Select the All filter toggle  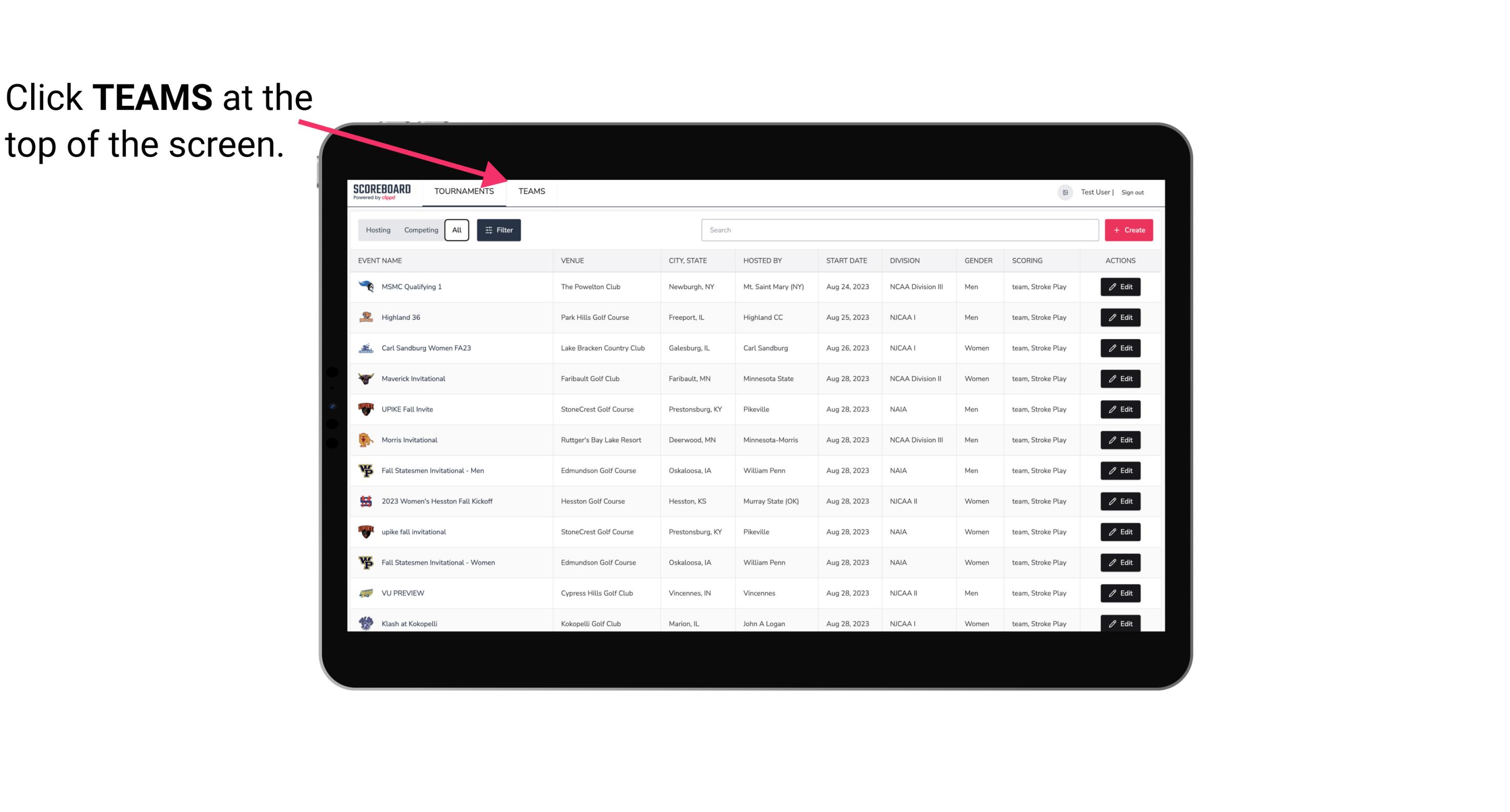pyautogui.click(x=456, y=230)
